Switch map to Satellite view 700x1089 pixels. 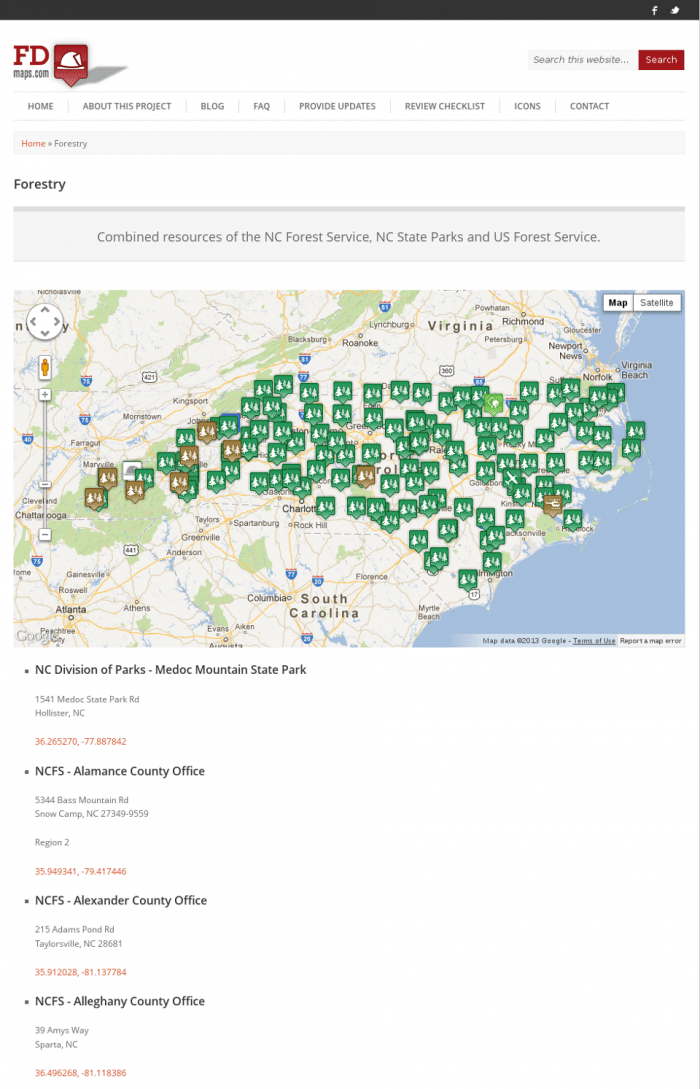point(657,303)
